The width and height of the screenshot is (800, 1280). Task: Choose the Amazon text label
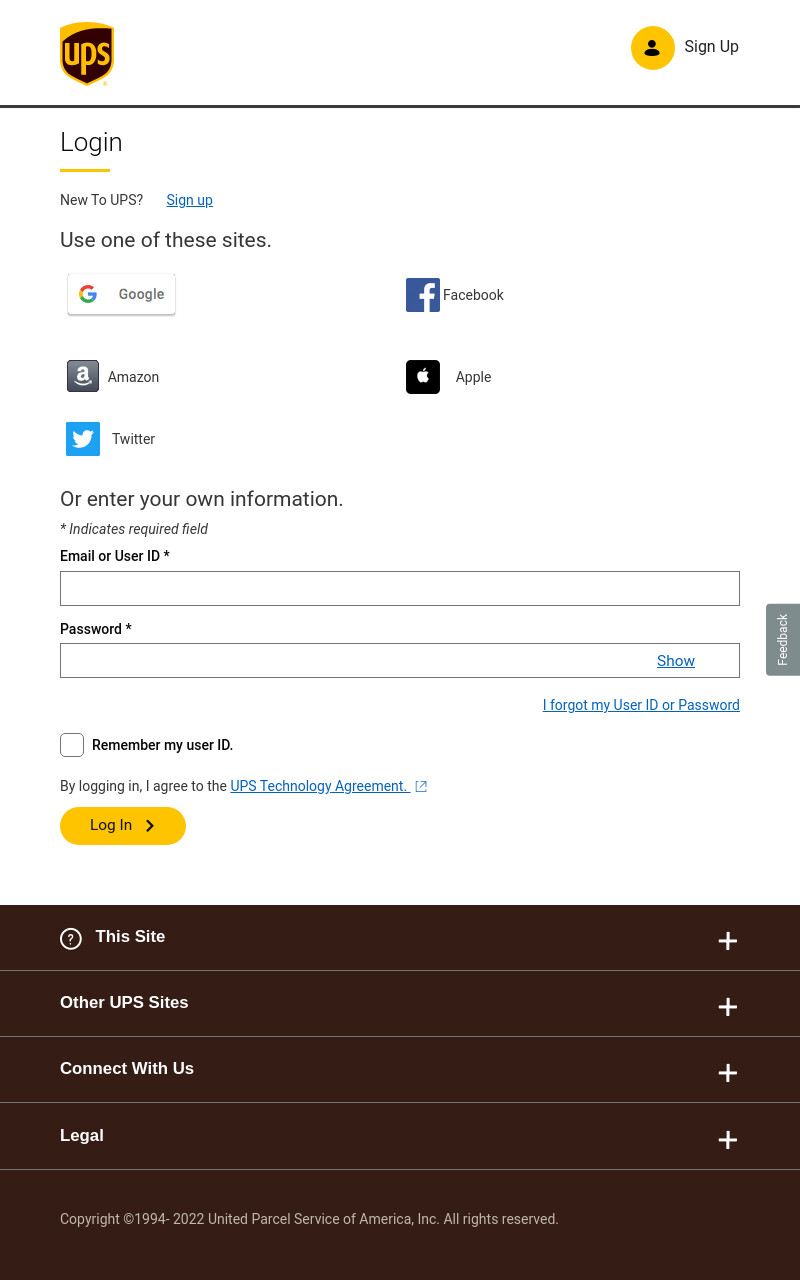133,377
